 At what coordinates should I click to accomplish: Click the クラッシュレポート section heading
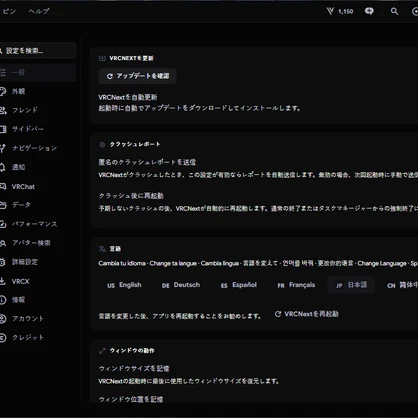tap(135, 144)
